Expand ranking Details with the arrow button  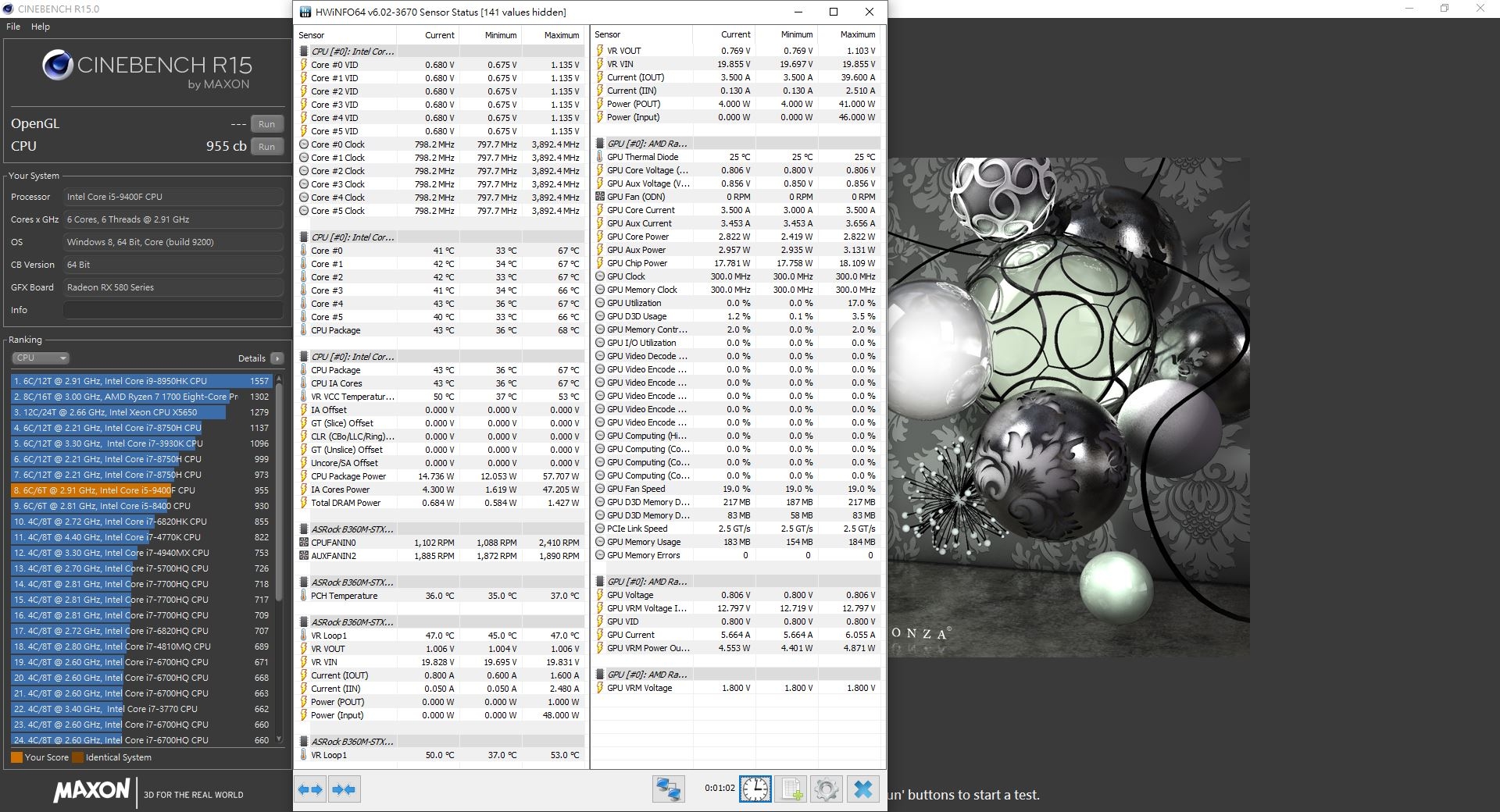click(x=277, y=358)
